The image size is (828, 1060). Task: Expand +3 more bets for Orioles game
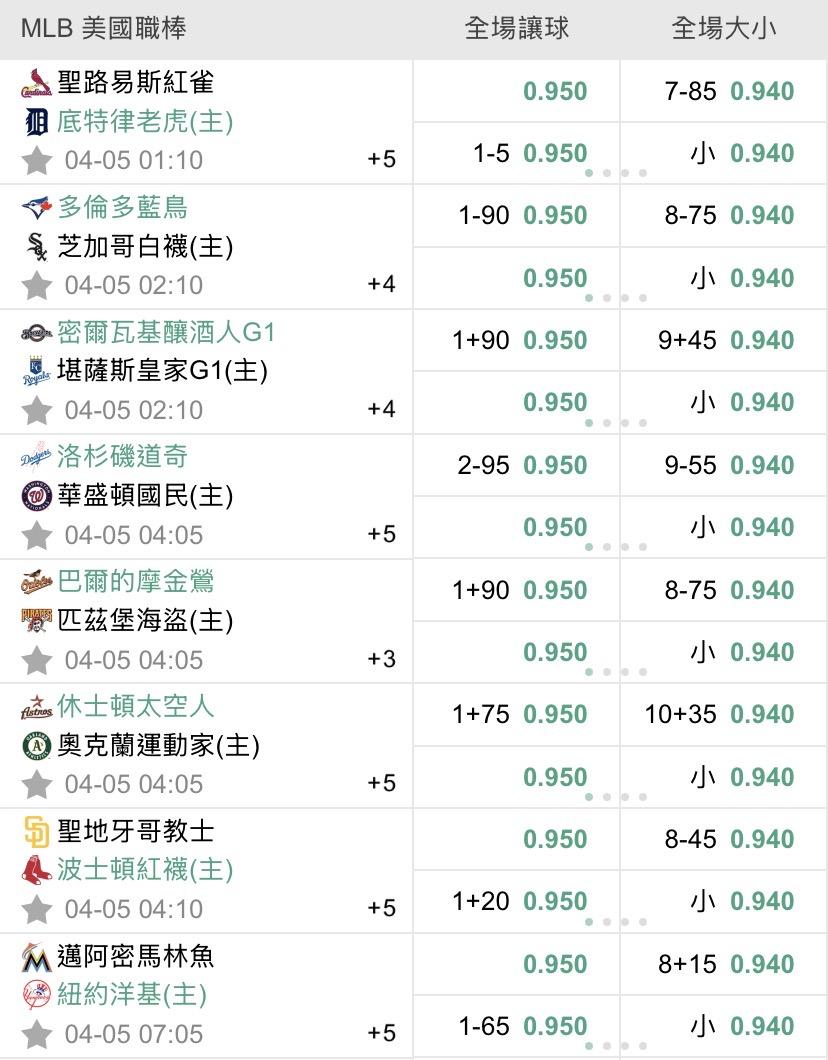(381, 659)
